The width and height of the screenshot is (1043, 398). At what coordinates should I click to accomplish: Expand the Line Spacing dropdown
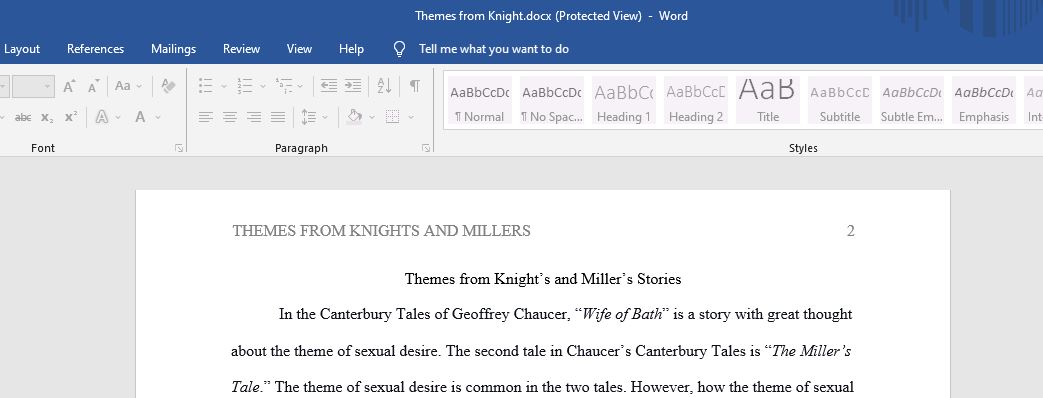pos(315,118)
